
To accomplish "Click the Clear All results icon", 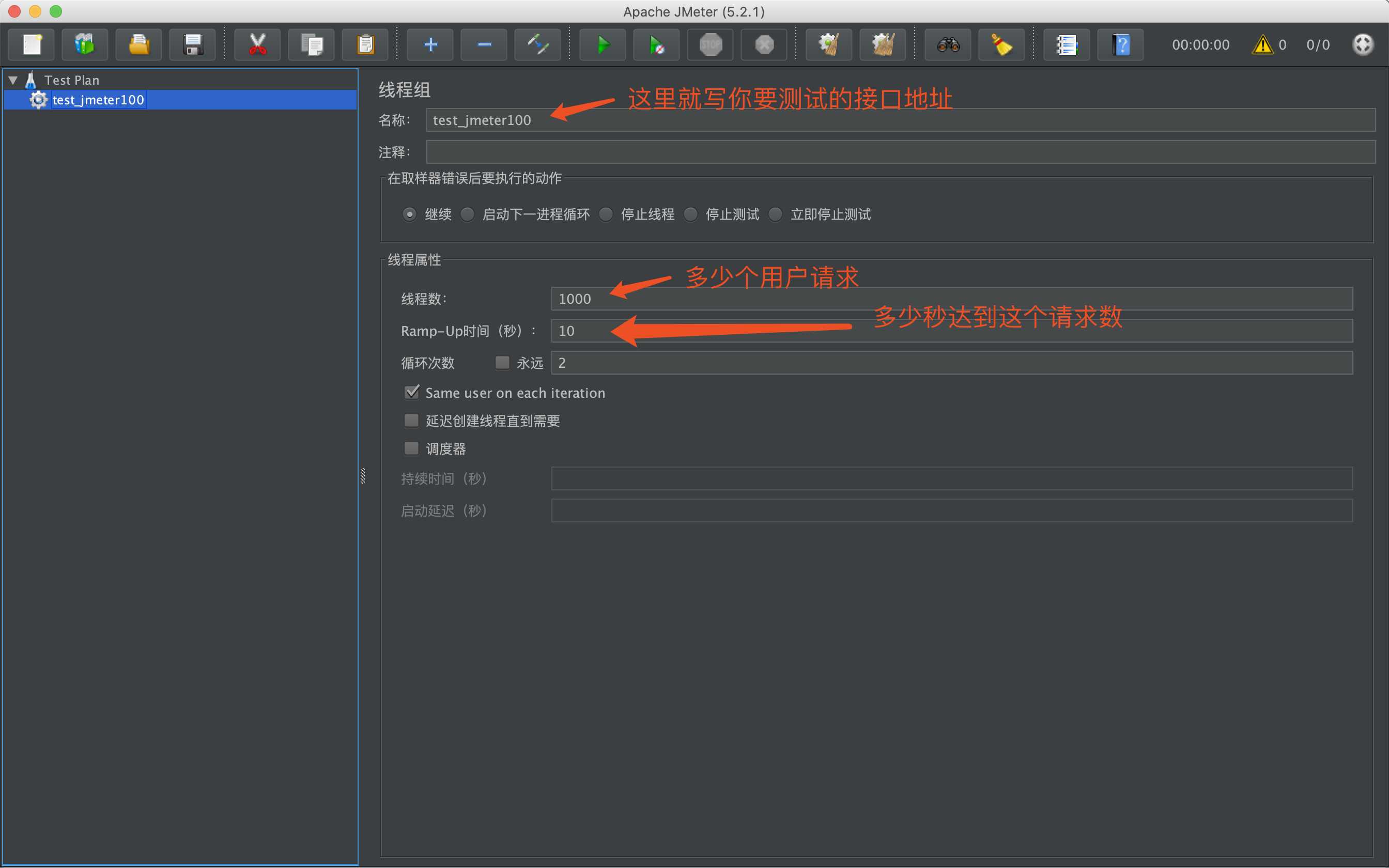I will pyautogui.click(x=883, y=44).
